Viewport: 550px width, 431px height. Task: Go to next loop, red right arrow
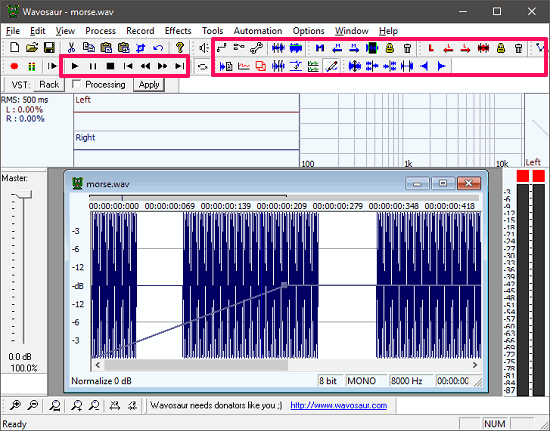click(x=465, y=48)
